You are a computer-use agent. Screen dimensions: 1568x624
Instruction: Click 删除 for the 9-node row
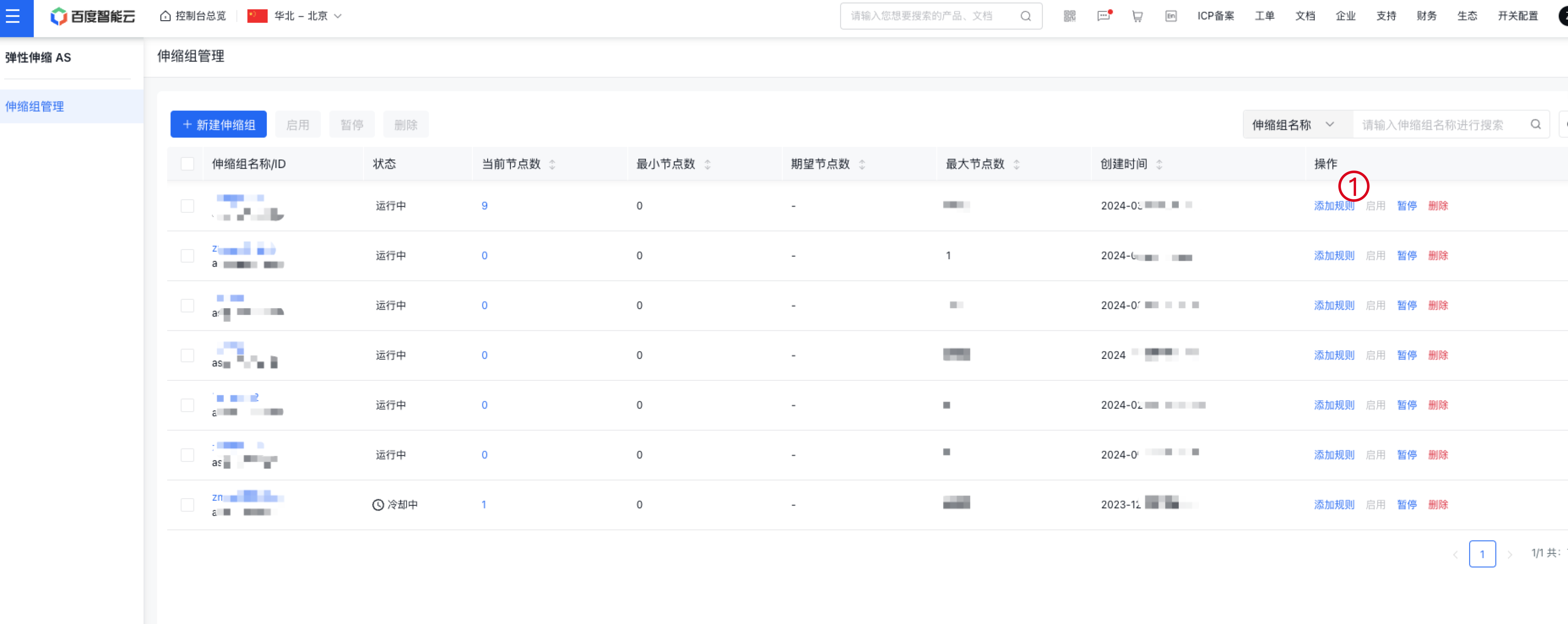(x=1438, y=206)
